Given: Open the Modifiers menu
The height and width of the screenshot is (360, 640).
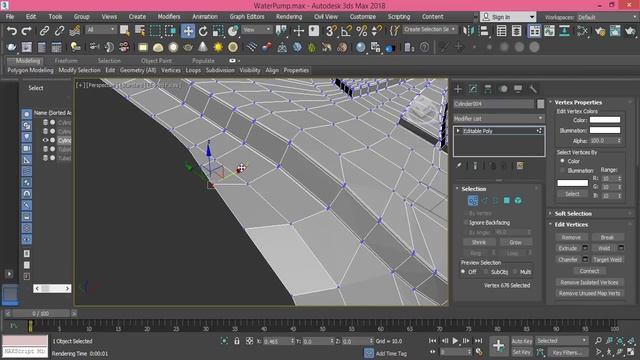Looking at the screenshot, I should coord(169,17).
